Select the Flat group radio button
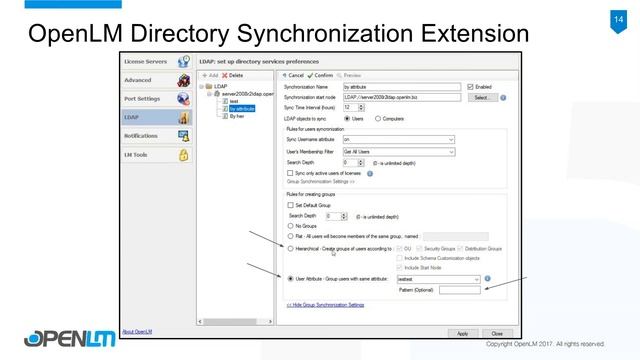Image resolution: width=640 pixels, height=360 pixels. tap(290, 236)
